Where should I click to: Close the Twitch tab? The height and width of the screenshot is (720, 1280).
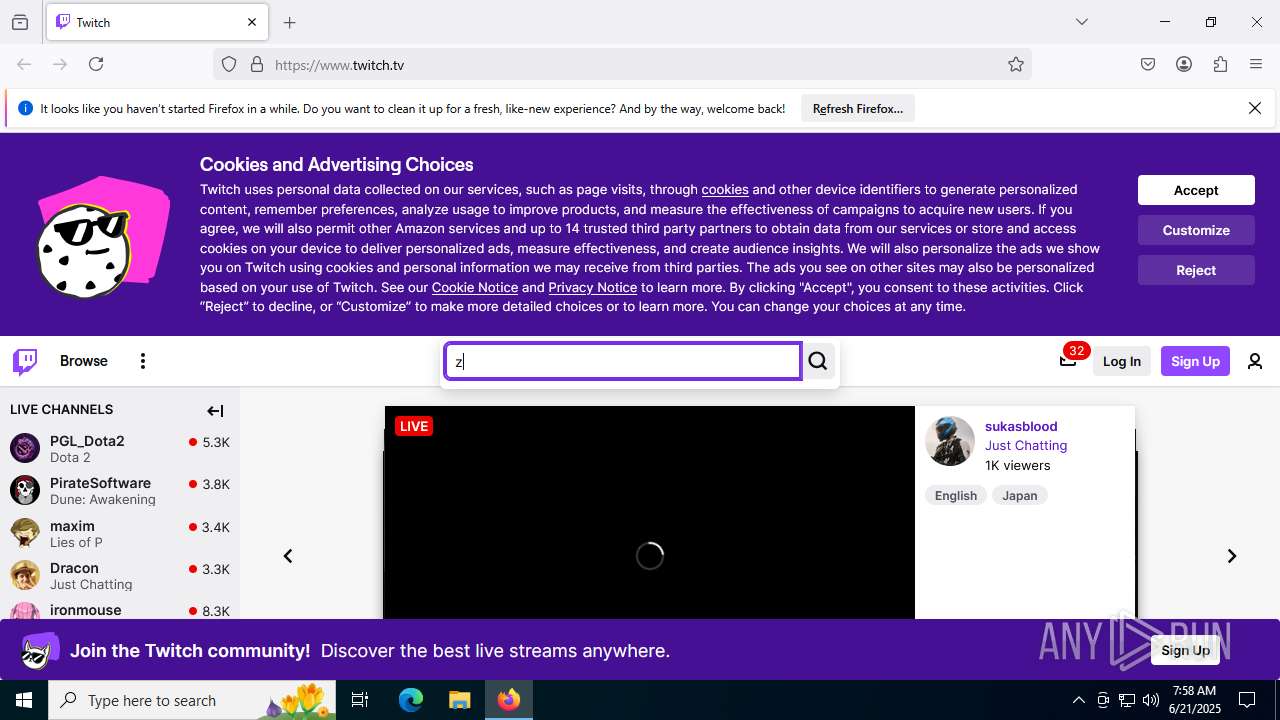point(252,22)
